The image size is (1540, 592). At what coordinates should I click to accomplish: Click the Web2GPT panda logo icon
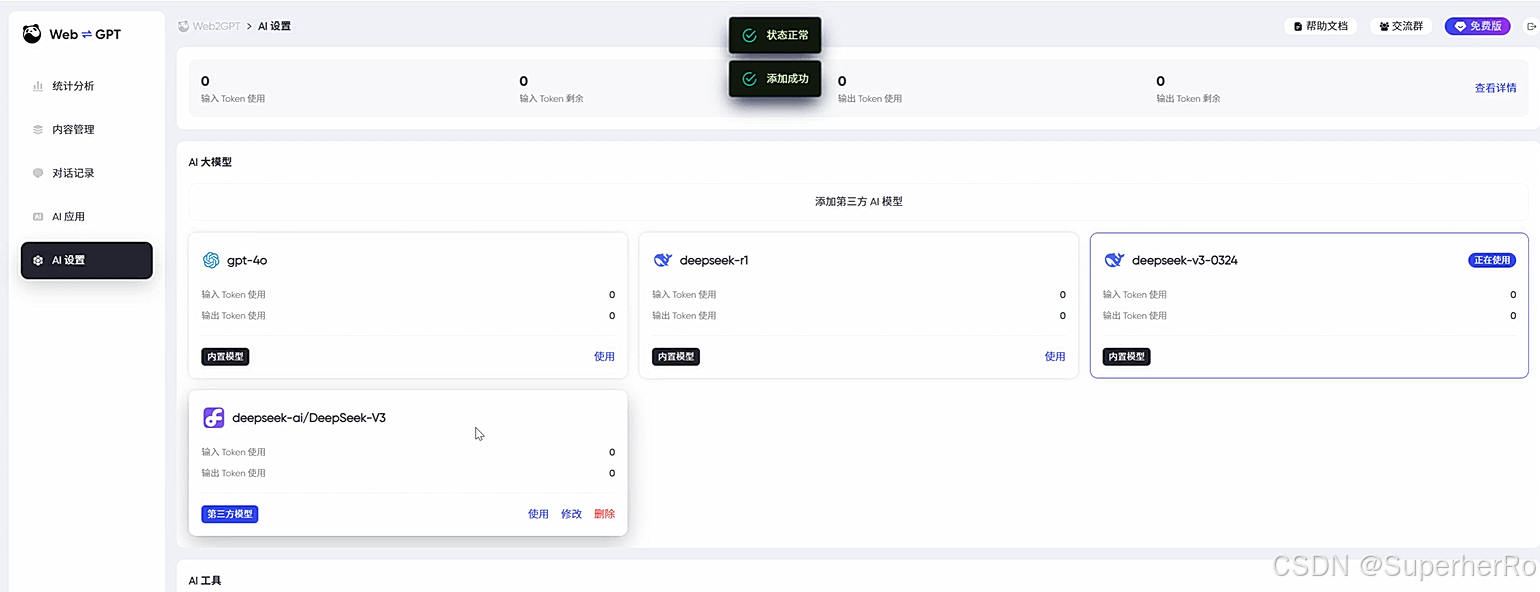click(32, 34)
